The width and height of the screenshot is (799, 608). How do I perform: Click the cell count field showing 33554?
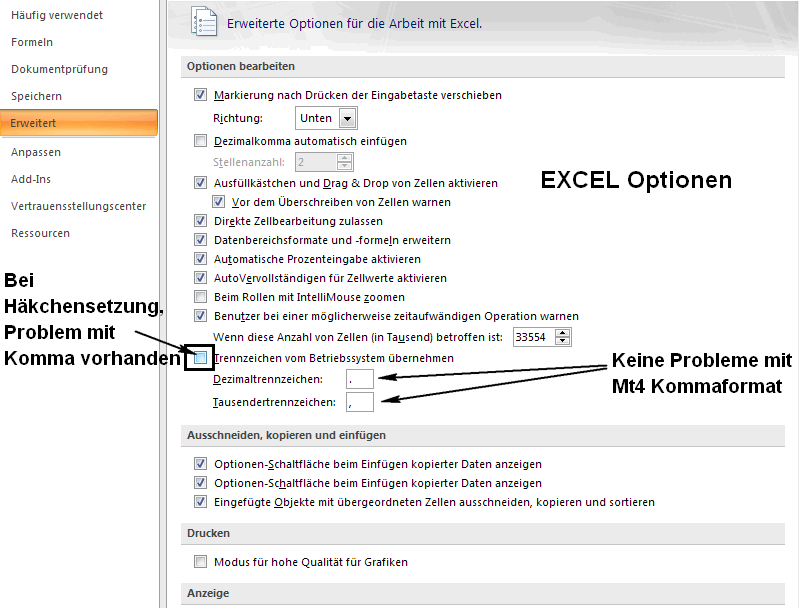pos(534,337)
